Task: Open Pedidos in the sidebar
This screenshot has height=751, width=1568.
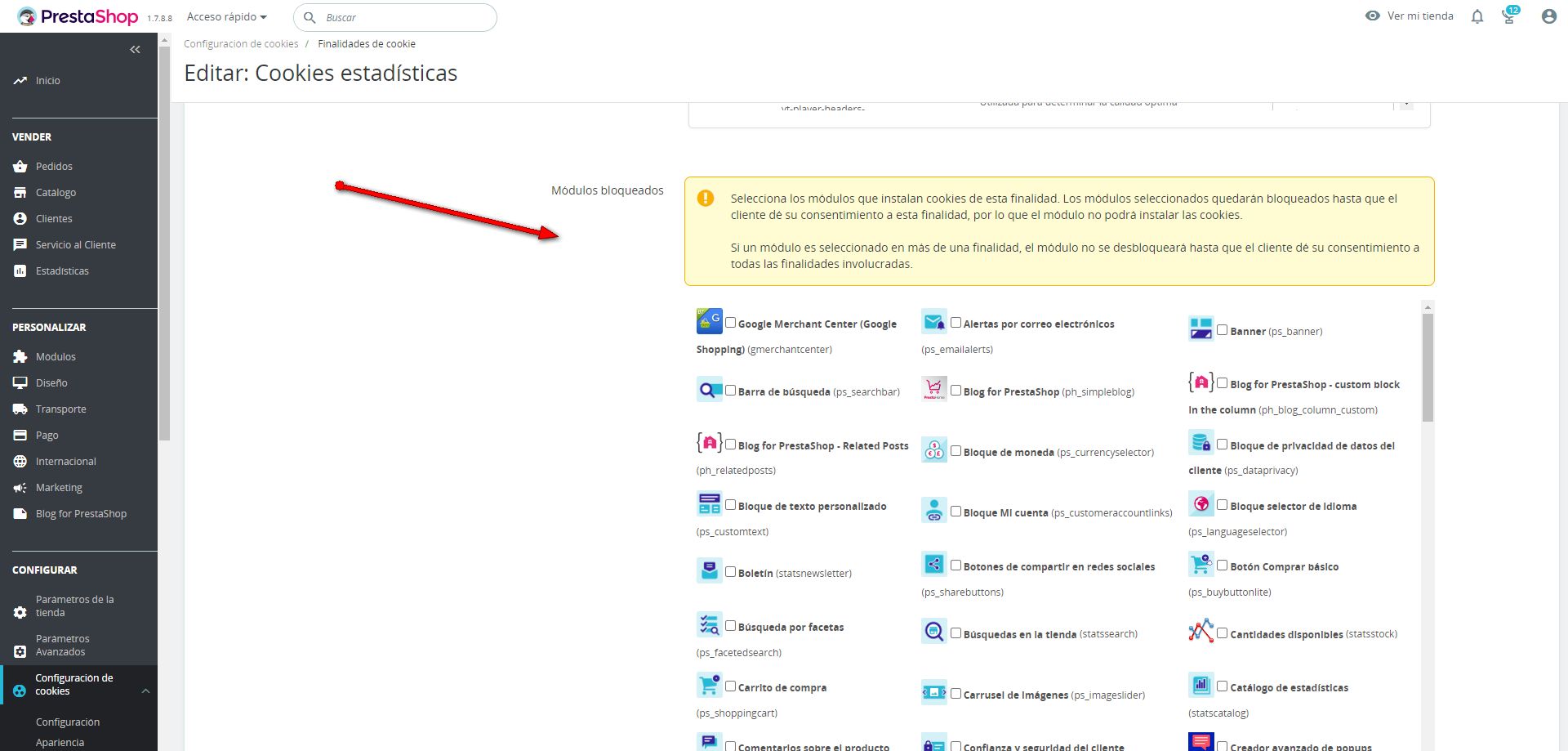Action: [54, 166]
